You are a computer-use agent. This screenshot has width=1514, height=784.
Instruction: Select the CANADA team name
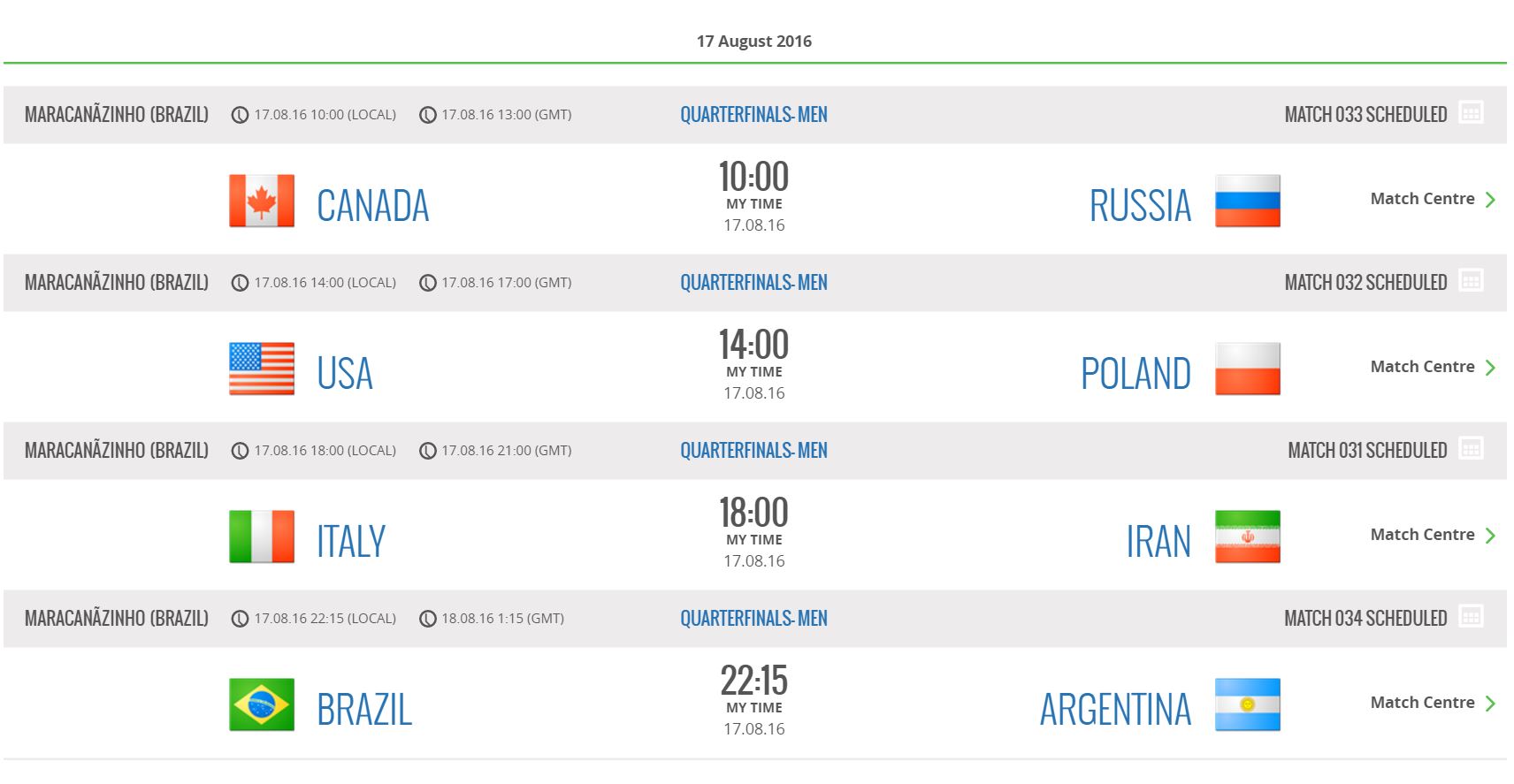click(x=372, y=206)
